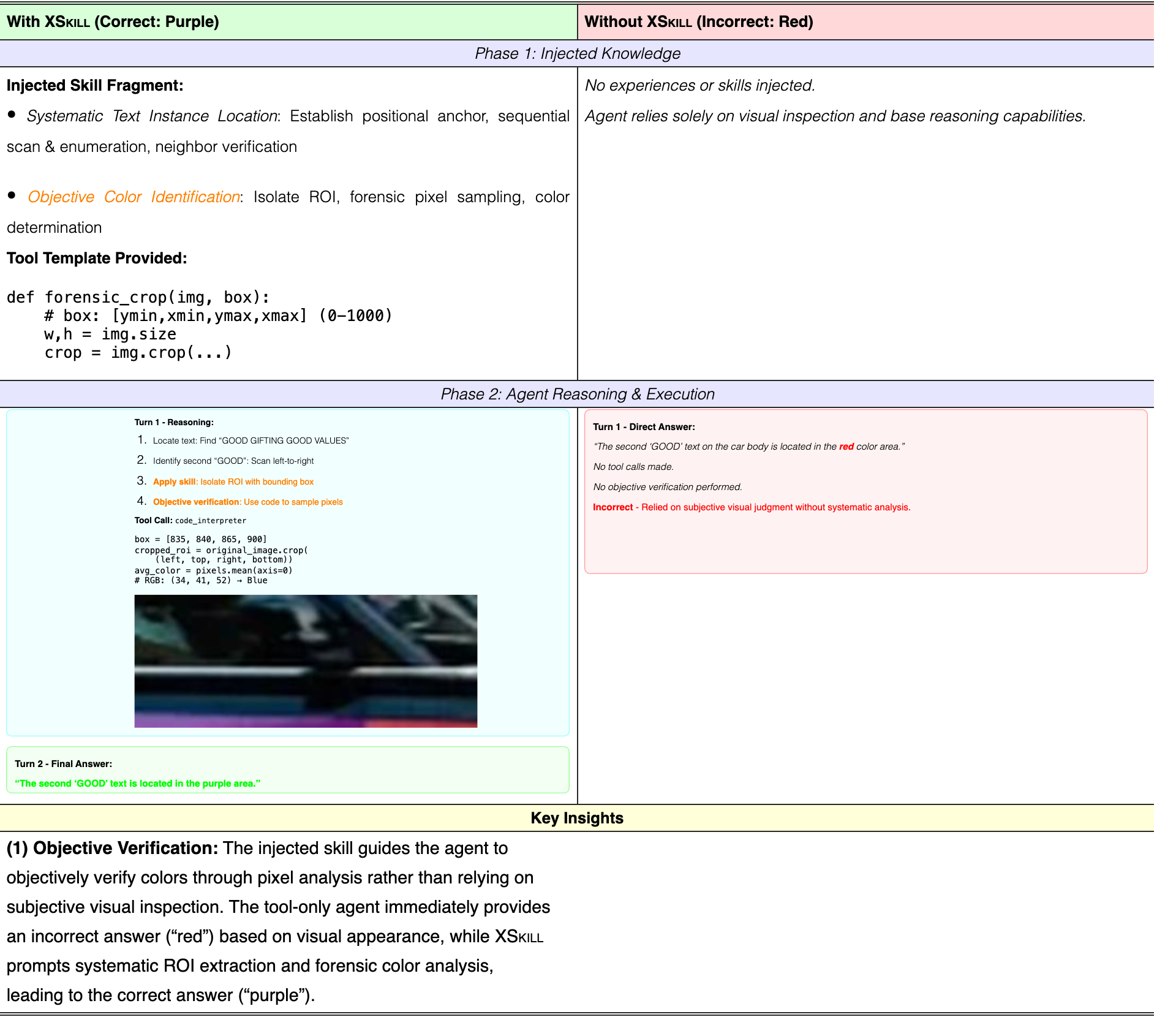Click "No objective verification performed." text
Screen dimensions: 1176x1017
pos(668,487)
